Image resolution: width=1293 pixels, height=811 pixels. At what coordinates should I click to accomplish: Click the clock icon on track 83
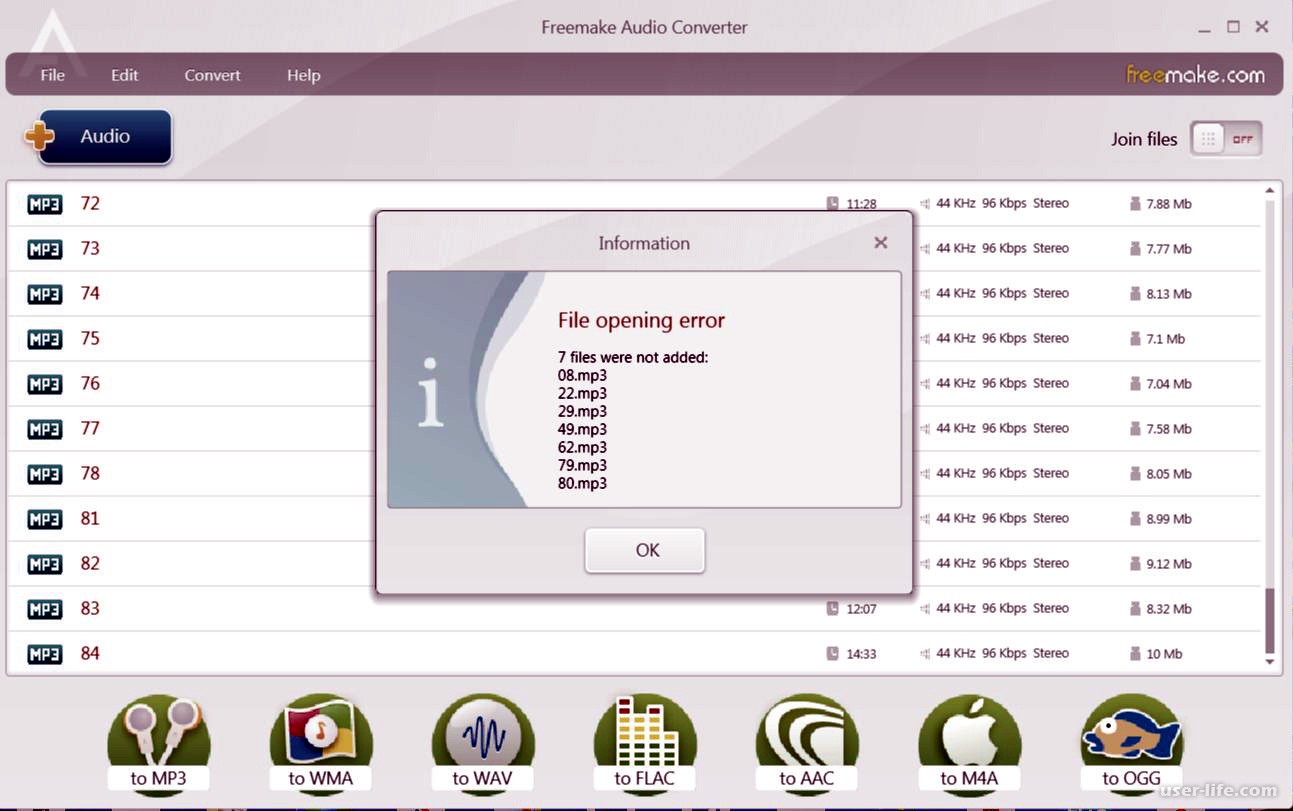tap(833, 608)
